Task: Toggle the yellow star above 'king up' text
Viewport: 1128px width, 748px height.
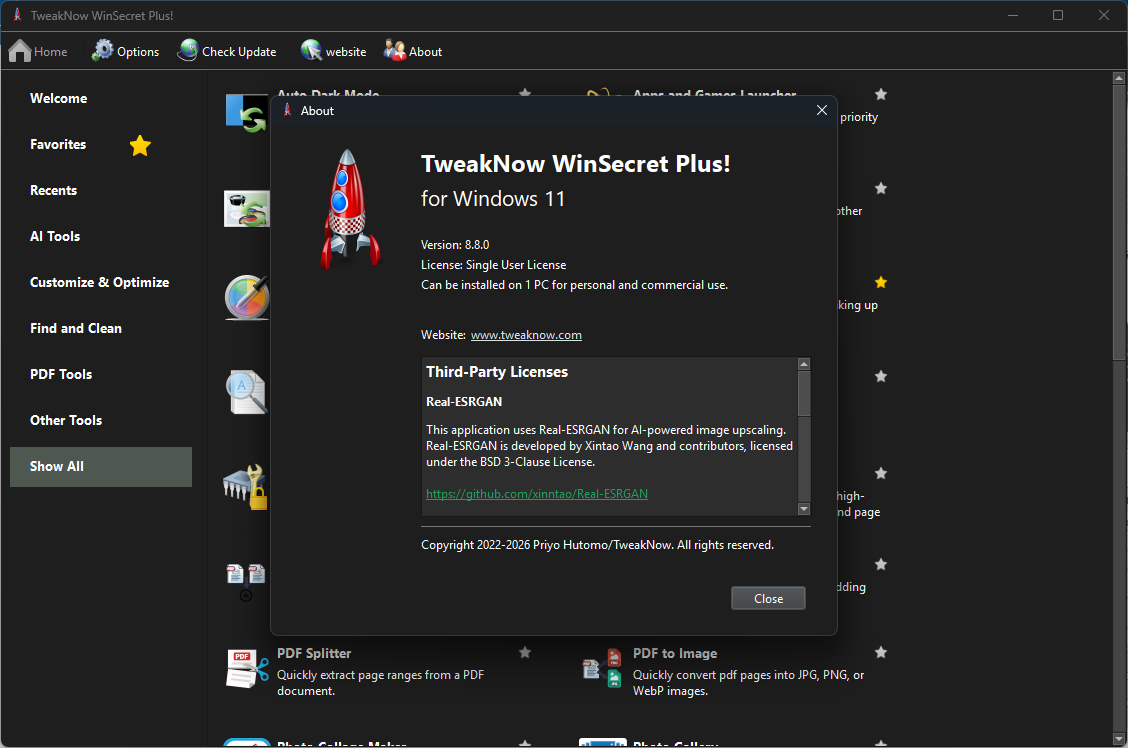Action: [x=881, y=282]
